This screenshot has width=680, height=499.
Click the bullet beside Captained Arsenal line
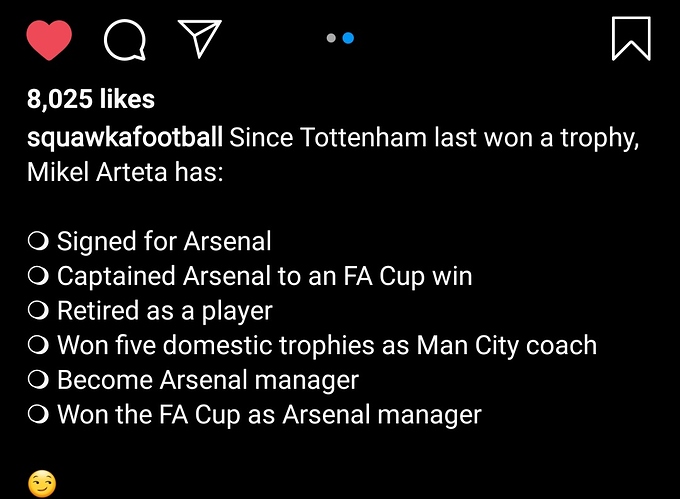click(x=38, y=276)
